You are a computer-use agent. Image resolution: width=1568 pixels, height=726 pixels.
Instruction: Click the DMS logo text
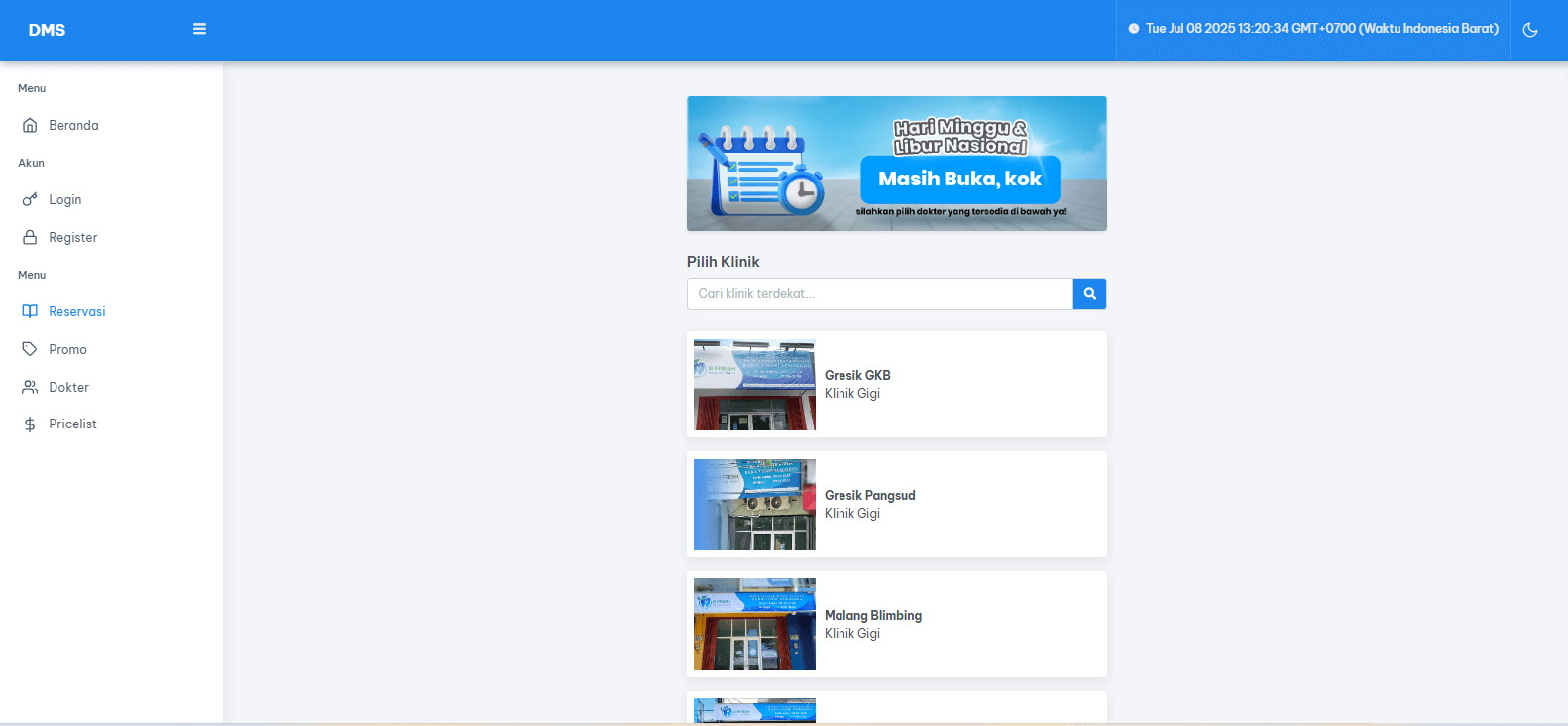click(x=47, y=30)
